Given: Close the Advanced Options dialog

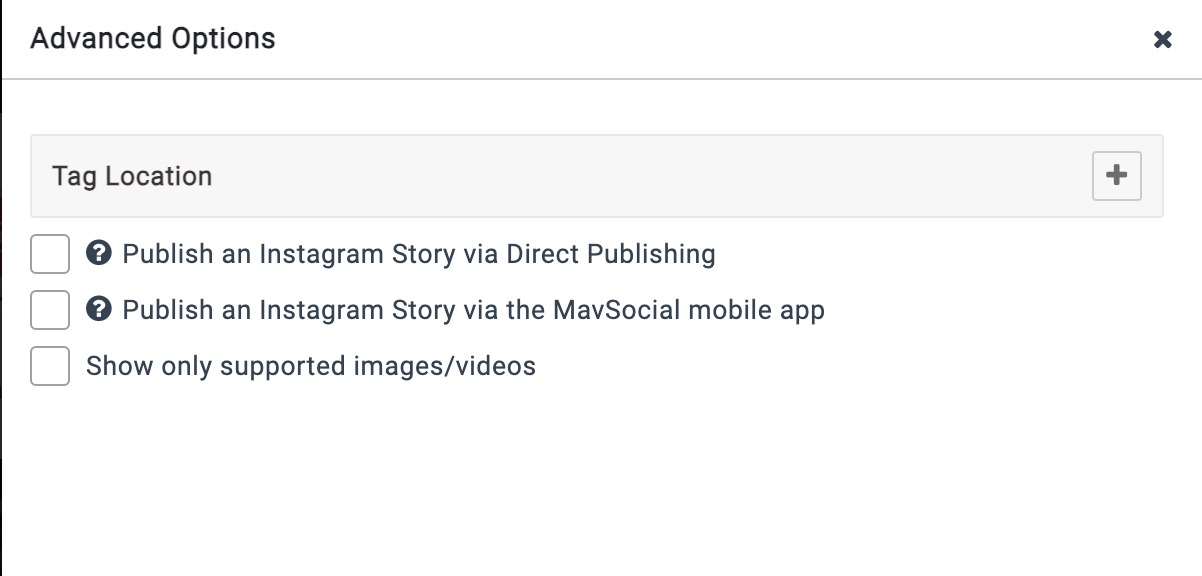Looking at the screenshot, I should click(1162, 40).
